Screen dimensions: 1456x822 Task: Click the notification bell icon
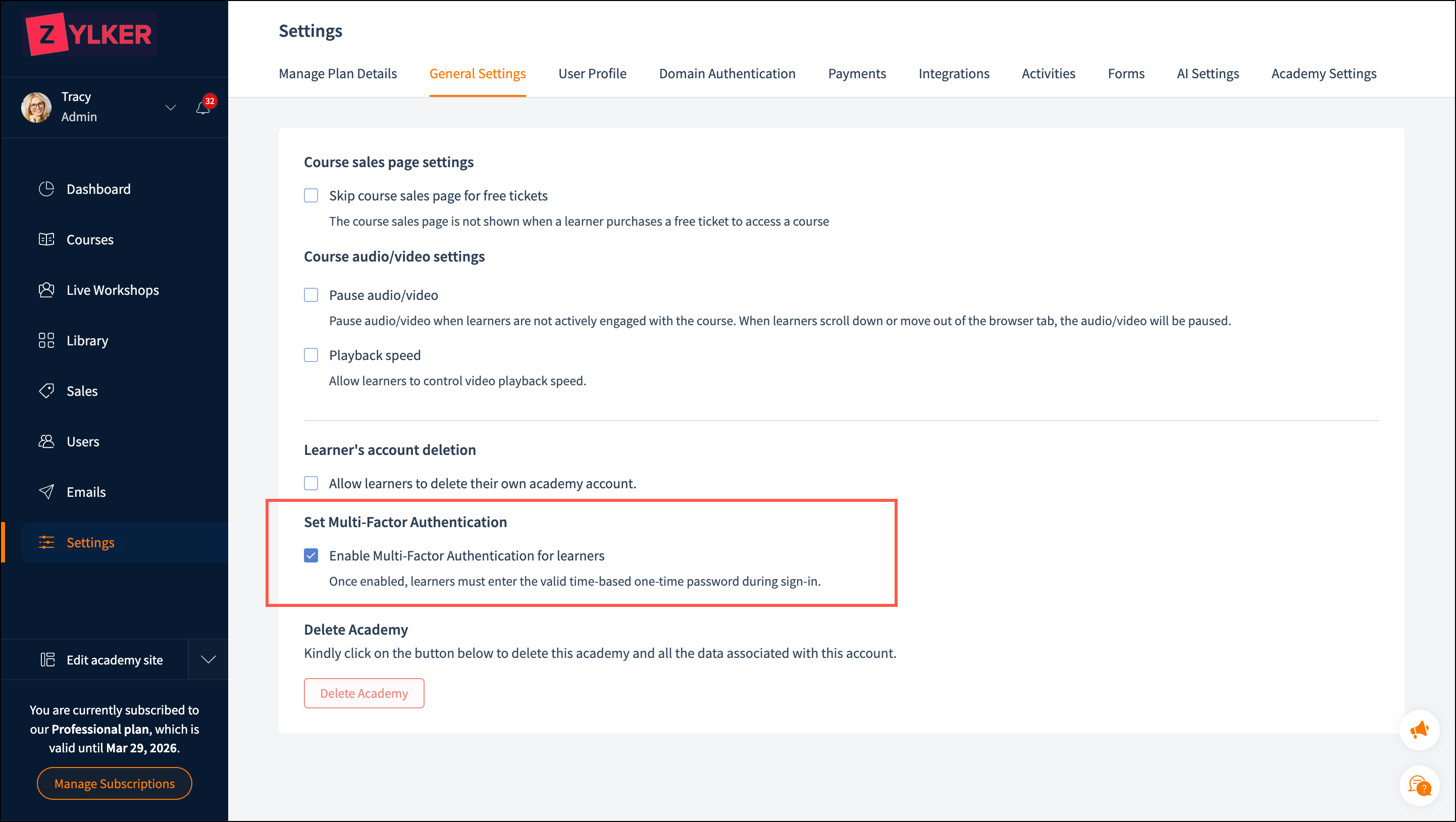tap(202, 108)
